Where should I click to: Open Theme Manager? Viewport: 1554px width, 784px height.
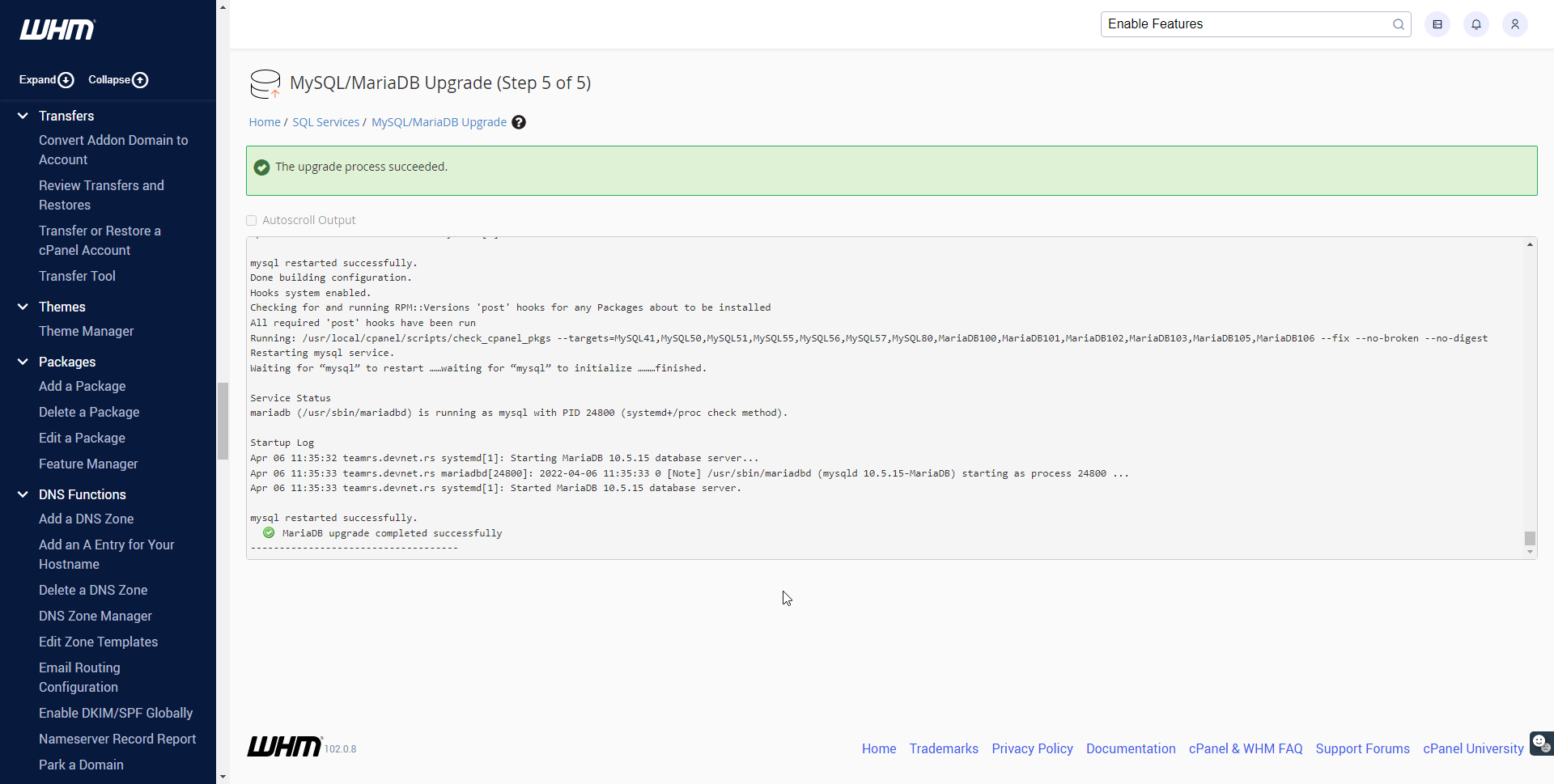[x=86, y=331]
